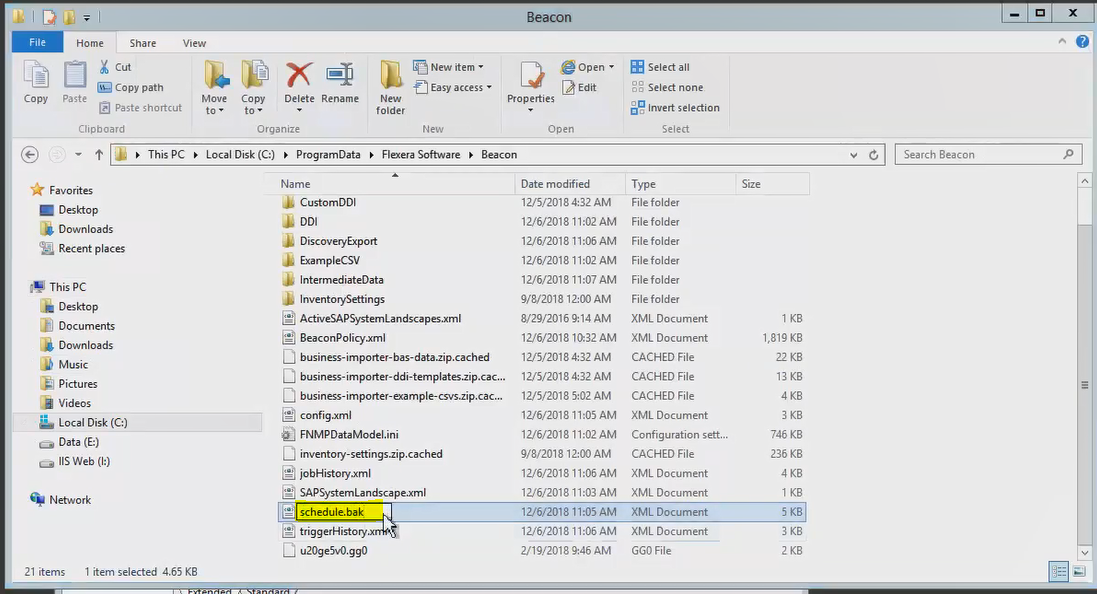Click Flexera Software in the breadcrumb
Viewport: 1097px width, 594px height.
click(421, 155)
